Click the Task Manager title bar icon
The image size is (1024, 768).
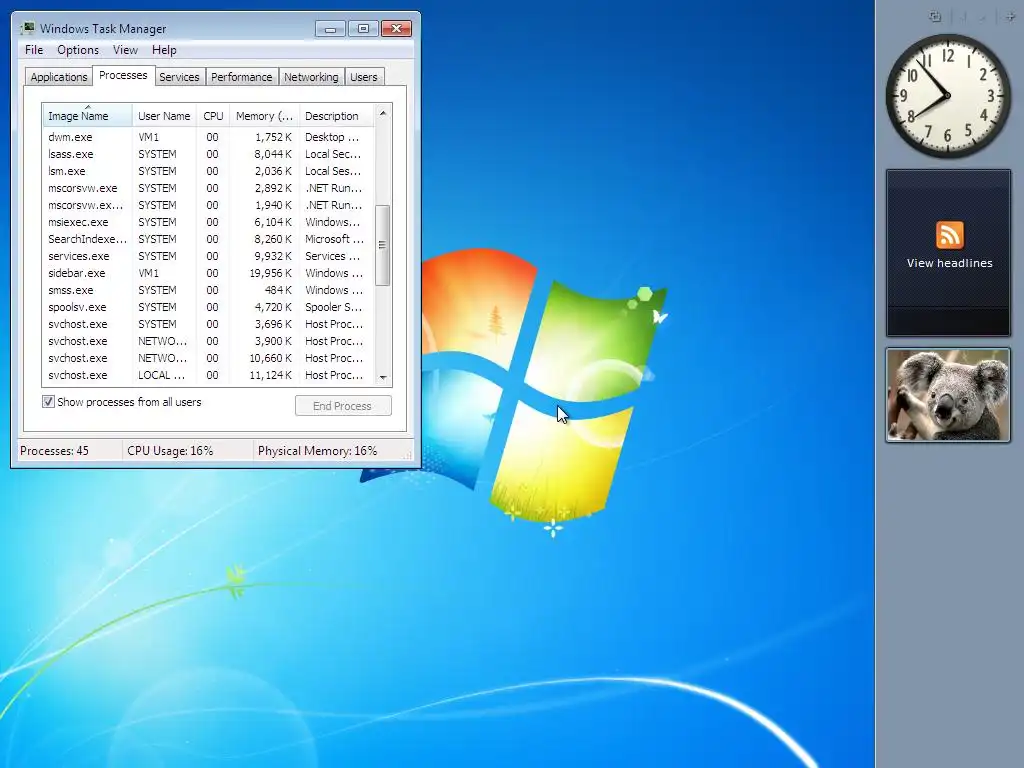point(27,28)
